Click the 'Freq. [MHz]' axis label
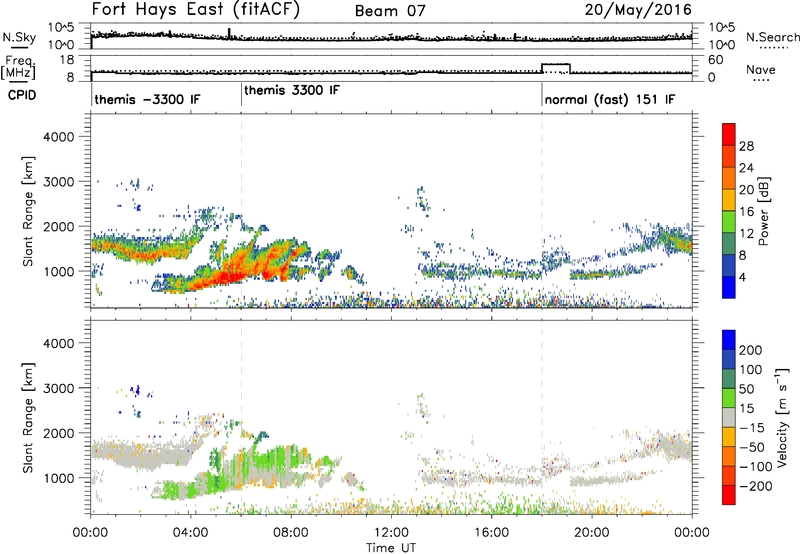800x554 pixels. click(19, 67)
